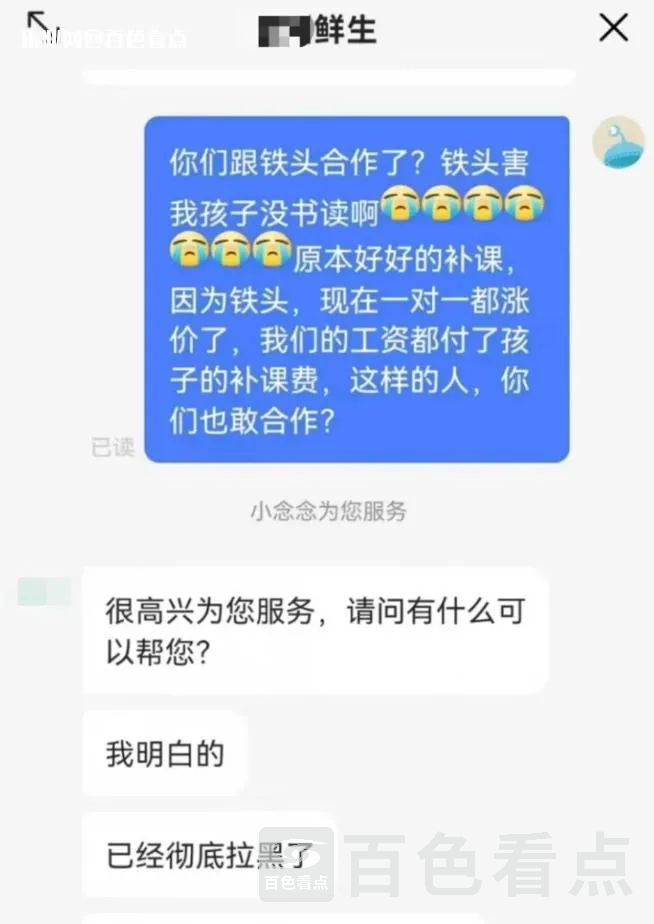Close the chat with the X icon
Viewport: 654px width, 924px height.
pos(613,28)
